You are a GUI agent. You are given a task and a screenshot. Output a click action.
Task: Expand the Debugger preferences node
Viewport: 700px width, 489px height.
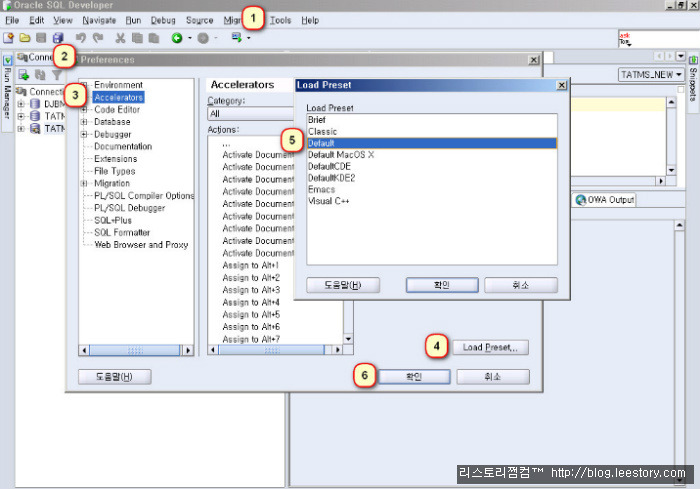[x=84, y=134]
